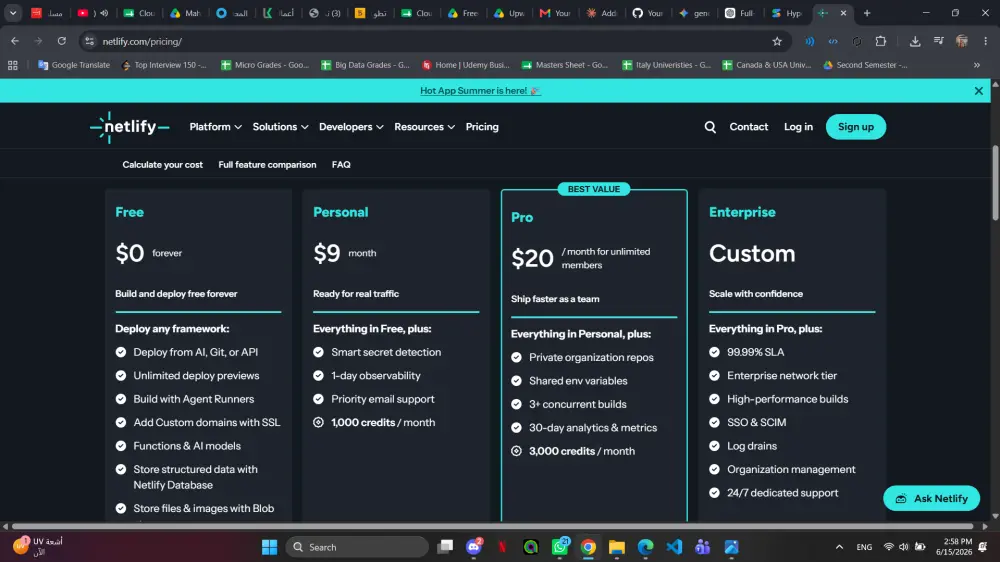Jump to the FAQ section
Image resolution: width=1000 pixels, height=562 pixels.
pos(341,165)
